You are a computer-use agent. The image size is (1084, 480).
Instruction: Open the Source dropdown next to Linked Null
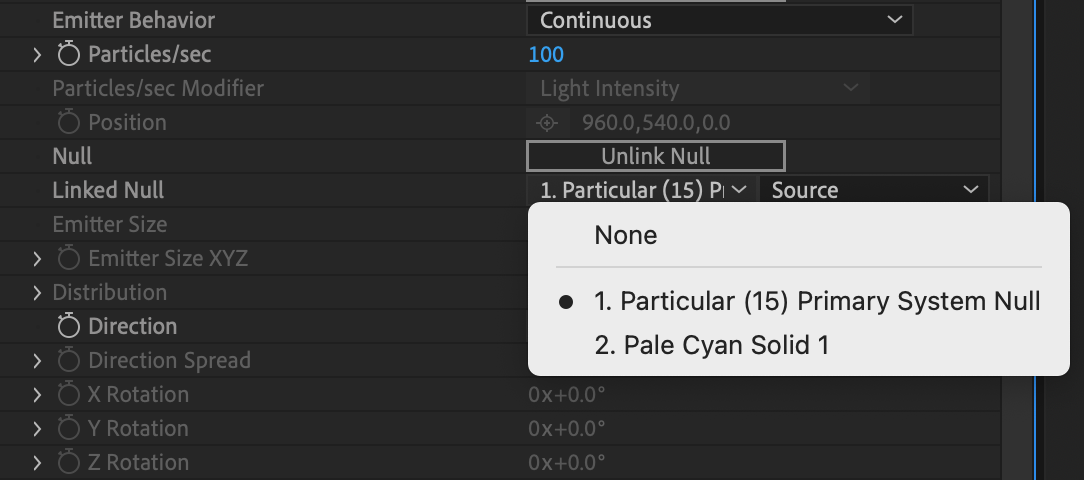(874, 190)
